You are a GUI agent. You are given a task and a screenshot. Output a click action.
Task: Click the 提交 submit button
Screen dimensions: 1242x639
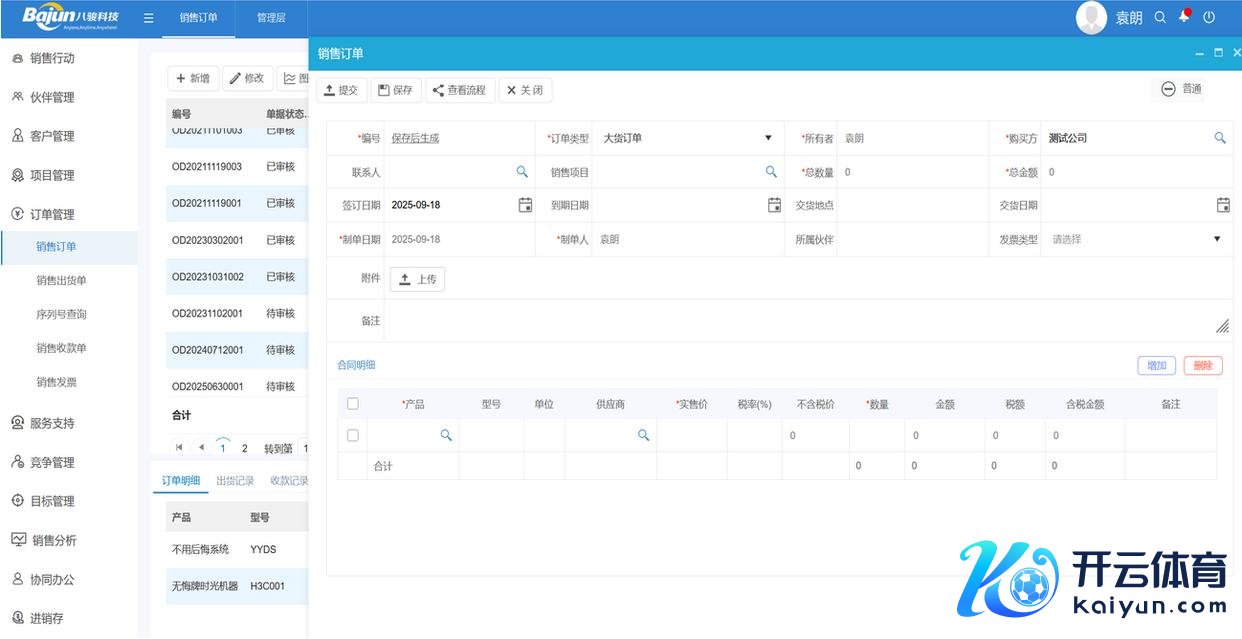[342, 90]
